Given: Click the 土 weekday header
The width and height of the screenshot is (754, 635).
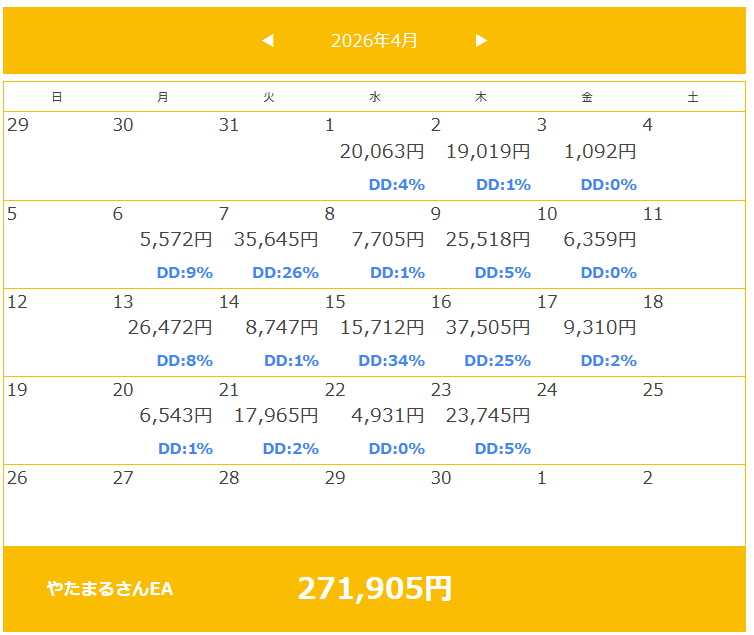Looking at the screenshot, I should pyautogui.click(x=693, y=97).
